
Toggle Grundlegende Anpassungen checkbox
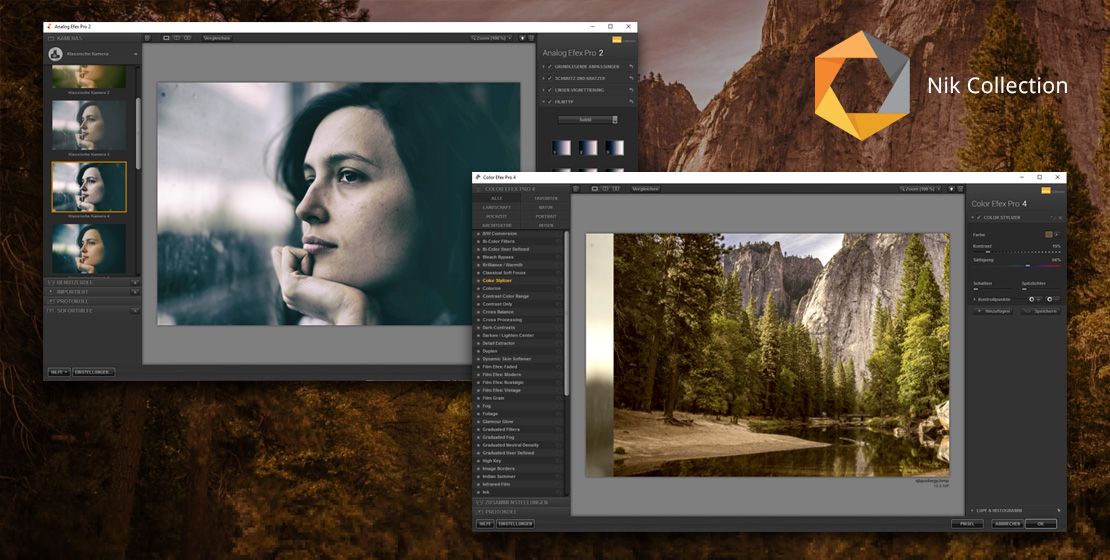(550, 67)
